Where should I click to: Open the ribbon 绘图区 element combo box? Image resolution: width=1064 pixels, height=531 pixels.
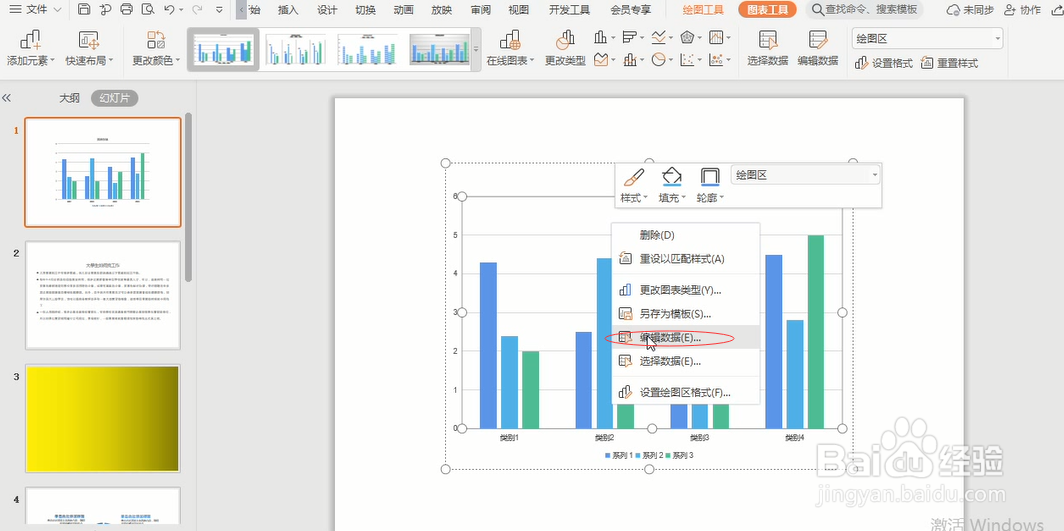(927, 39)
